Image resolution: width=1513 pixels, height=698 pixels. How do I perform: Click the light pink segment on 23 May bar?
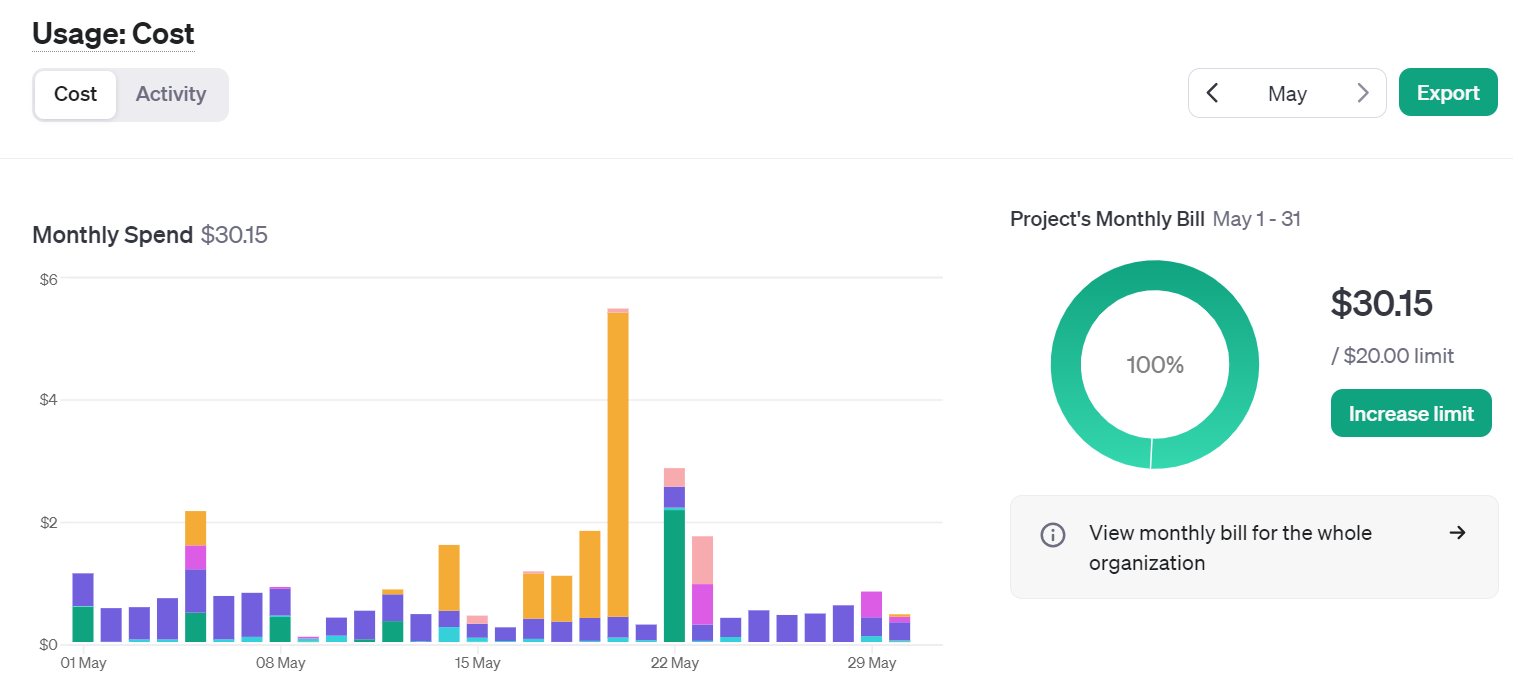(702, 560)
